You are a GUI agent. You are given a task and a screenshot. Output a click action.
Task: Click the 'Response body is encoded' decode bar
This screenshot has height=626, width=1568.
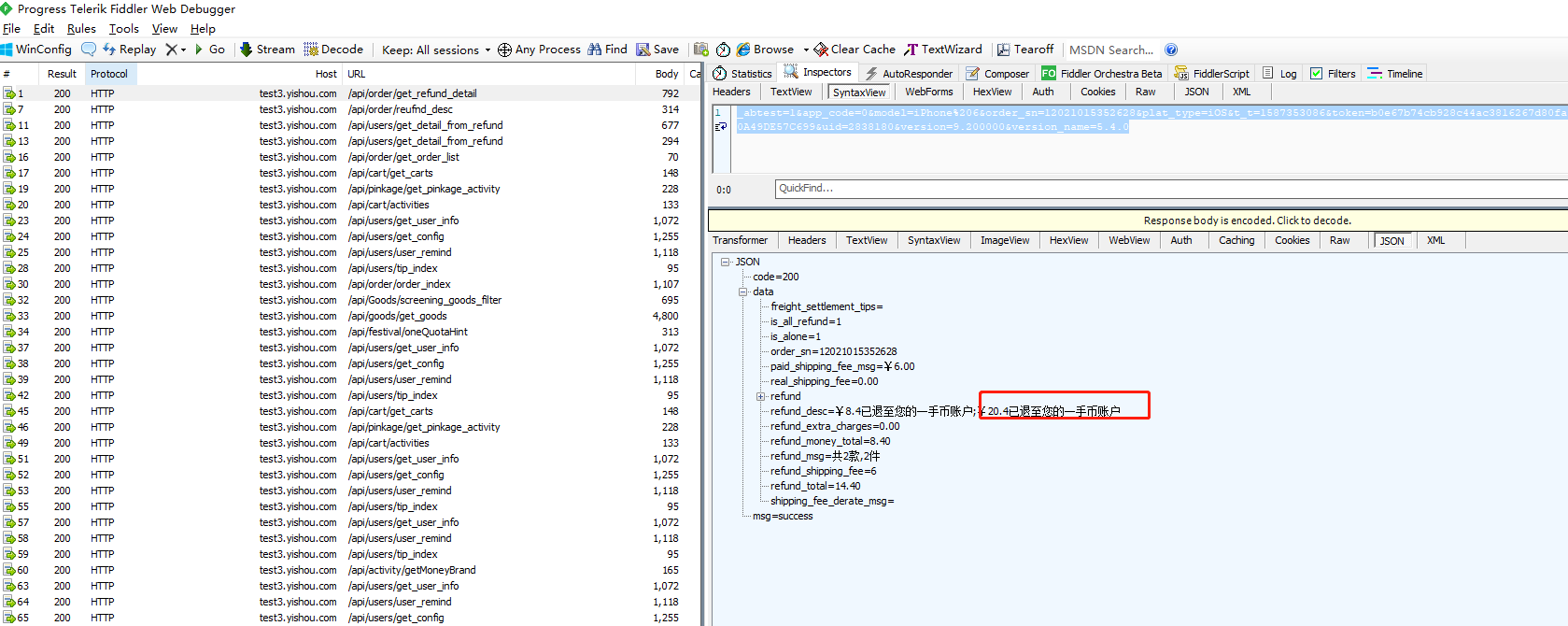1138,221
